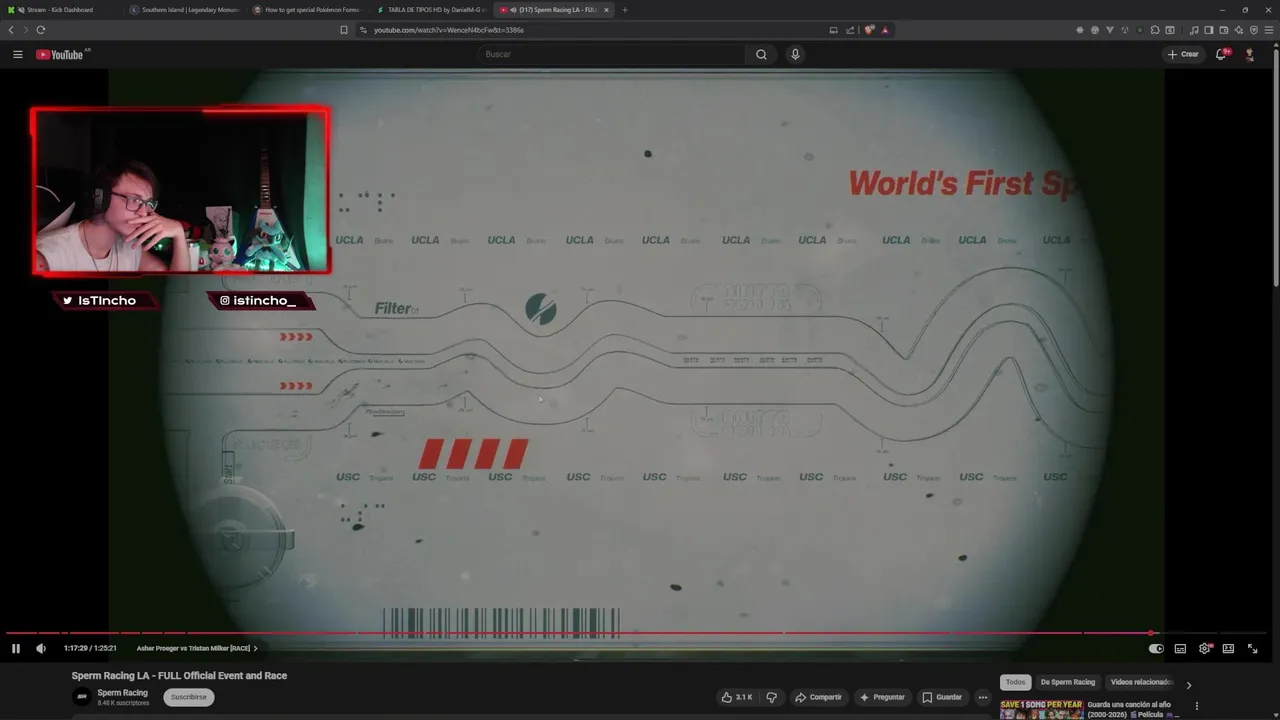Switch to 'Southern Island' browser tab
Screen dimensions: 1280x720
point(185,9)
